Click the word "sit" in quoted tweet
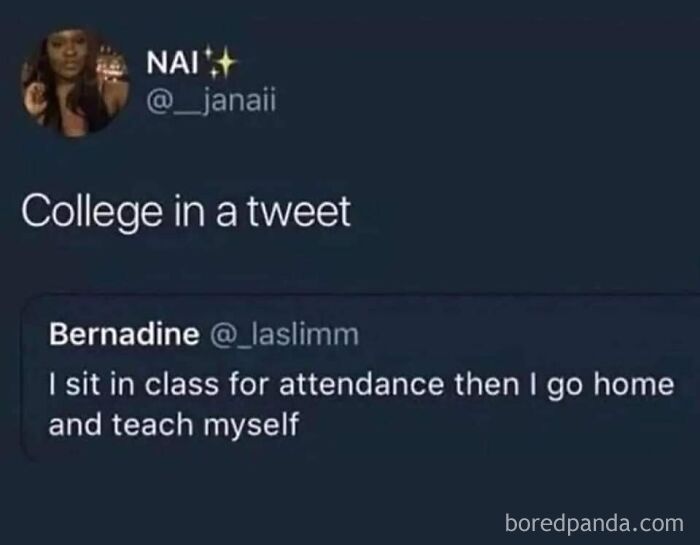 click(81, 384)
